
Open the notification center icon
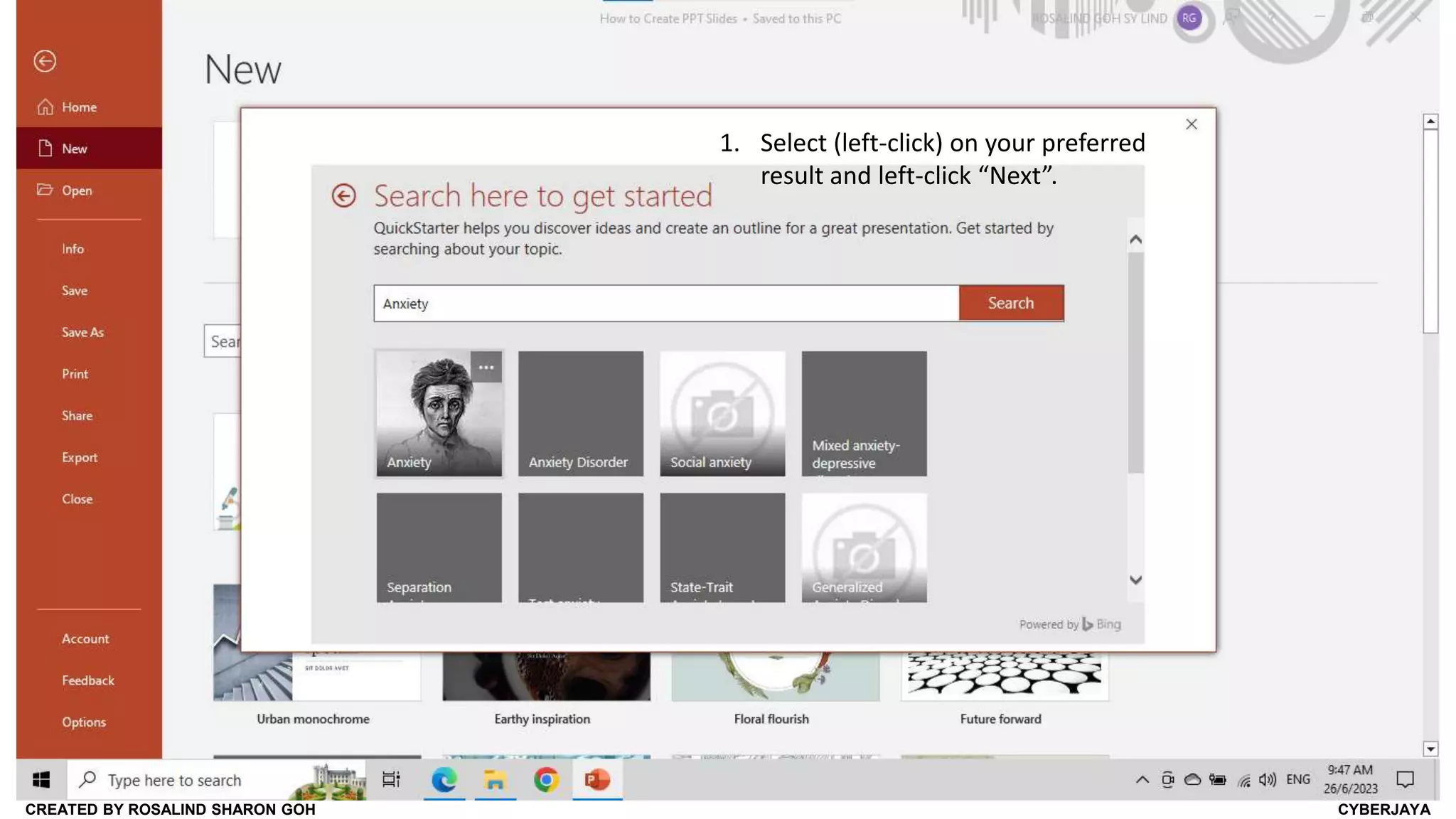pyautogui.click(x=1406, y=780)
